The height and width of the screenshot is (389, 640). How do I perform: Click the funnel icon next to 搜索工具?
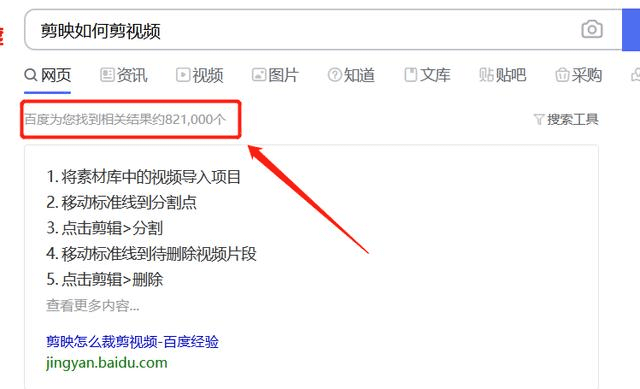tap(539, 120)
